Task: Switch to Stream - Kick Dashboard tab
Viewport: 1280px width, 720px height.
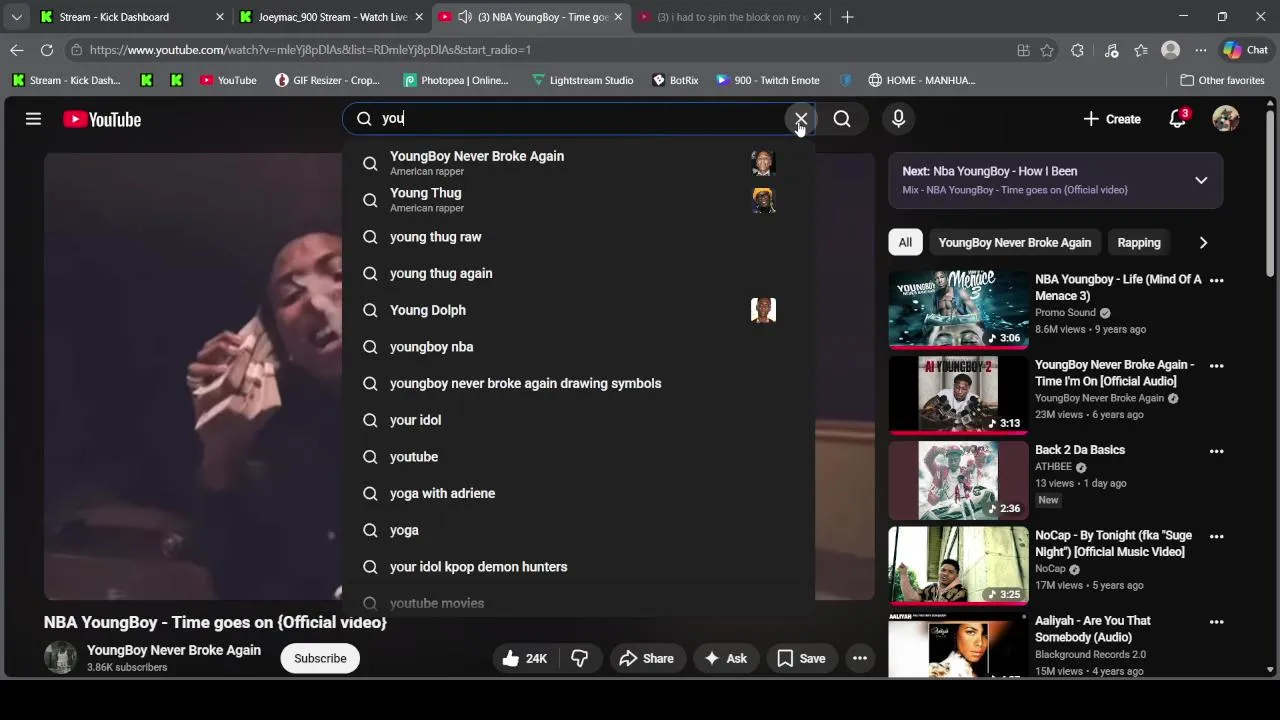Action: click(132, 17)
